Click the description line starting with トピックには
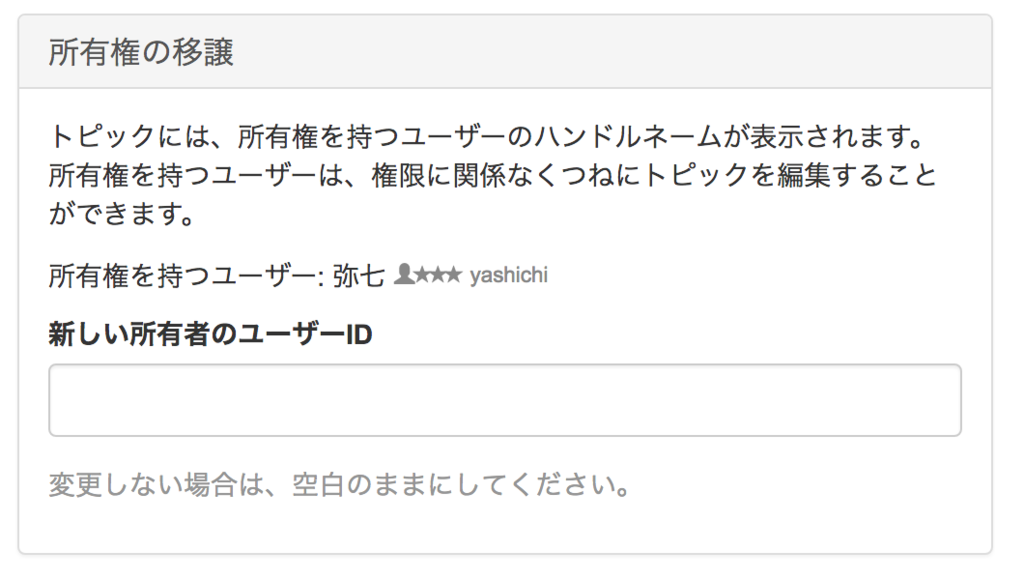Image resolution: width=1024 pixels, height=580 pixels. [488, 137]
